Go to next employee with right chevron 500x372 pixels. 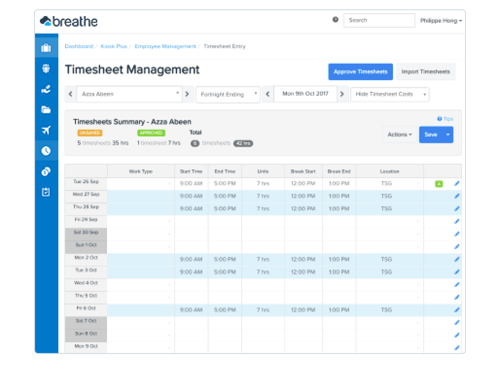(187, 94)
